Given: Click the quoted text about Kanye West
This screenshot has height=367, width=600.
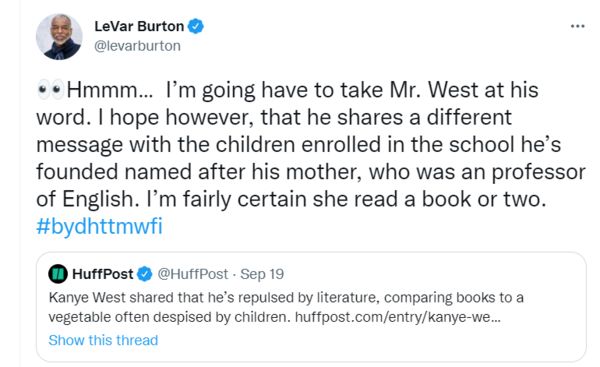Looking at the screenshot, I should point(286,307).
